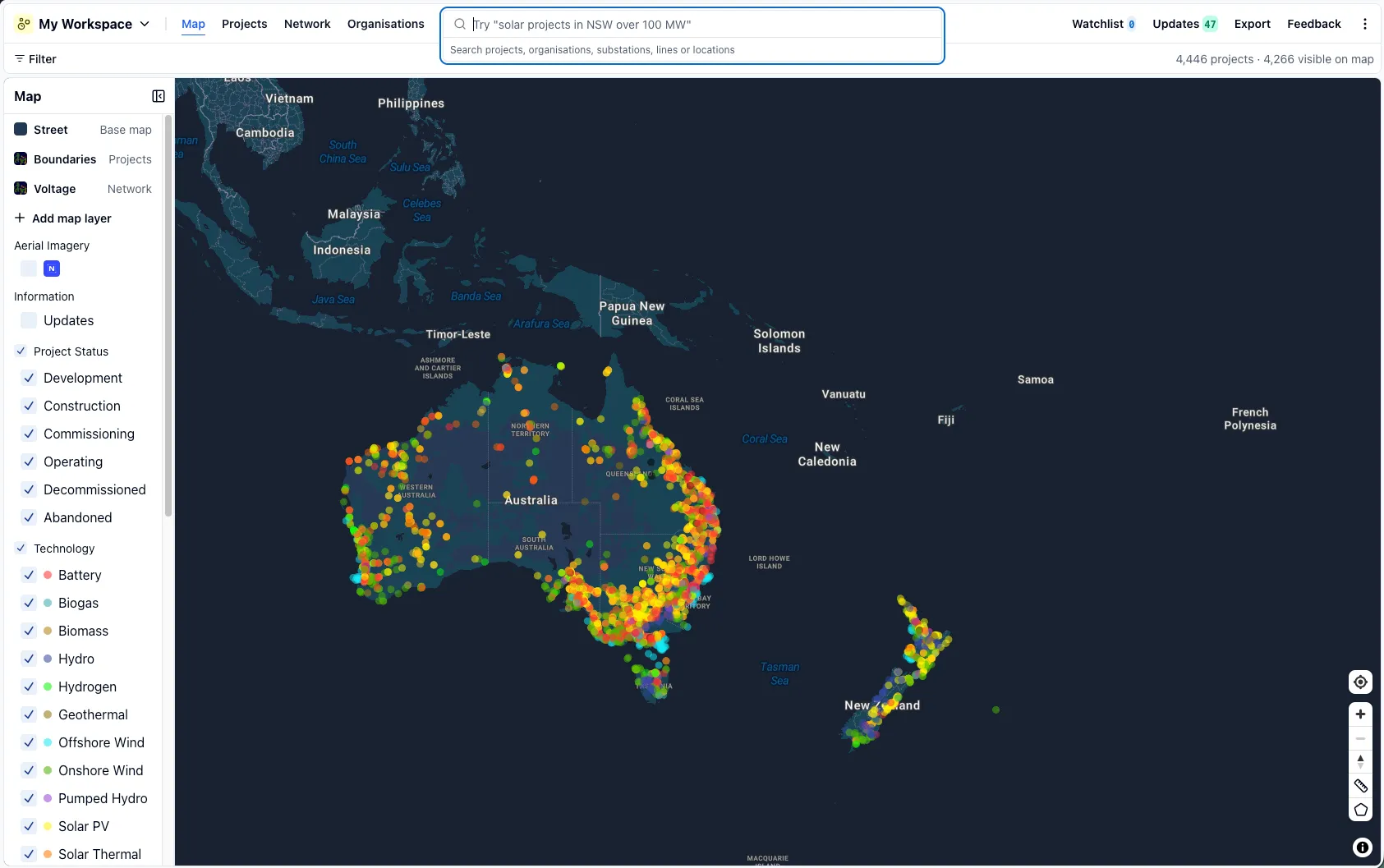The image size is (1384, 868).
Task: Click the Fiji map label
Action: 945,420
